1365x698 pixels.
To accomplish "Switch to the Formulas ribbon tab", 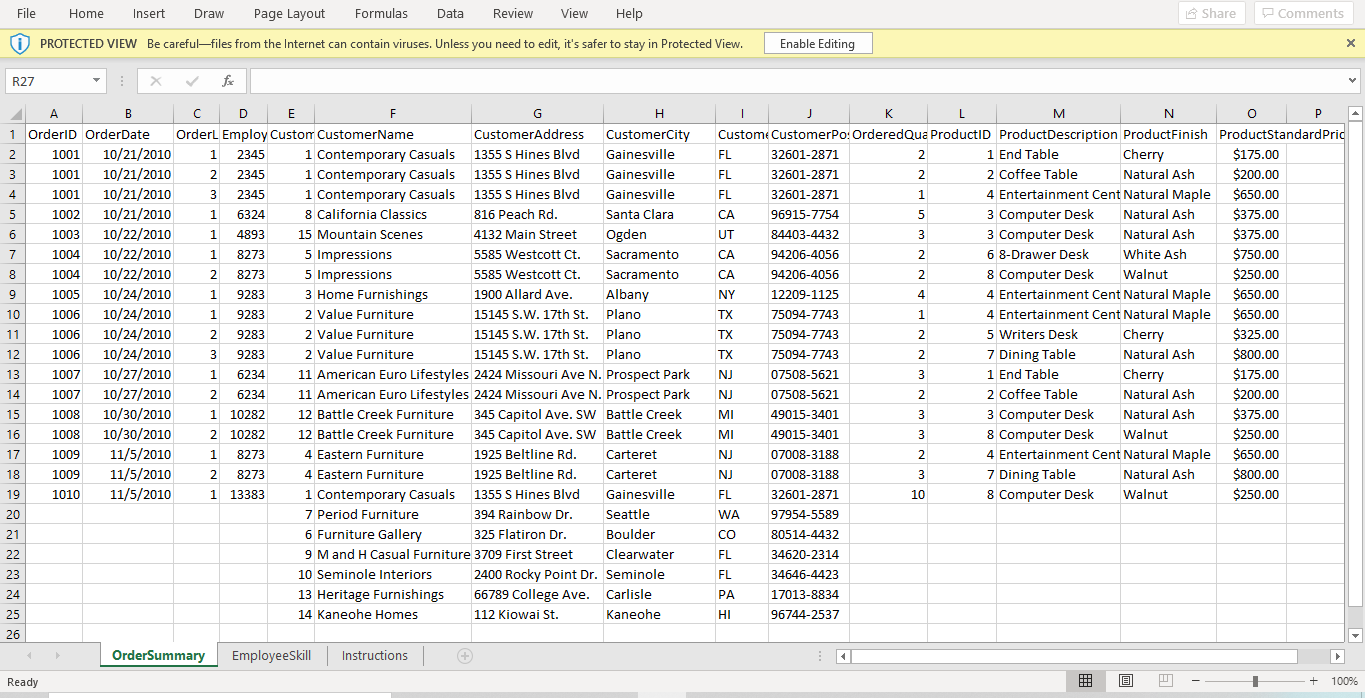I will coord(381,13).
